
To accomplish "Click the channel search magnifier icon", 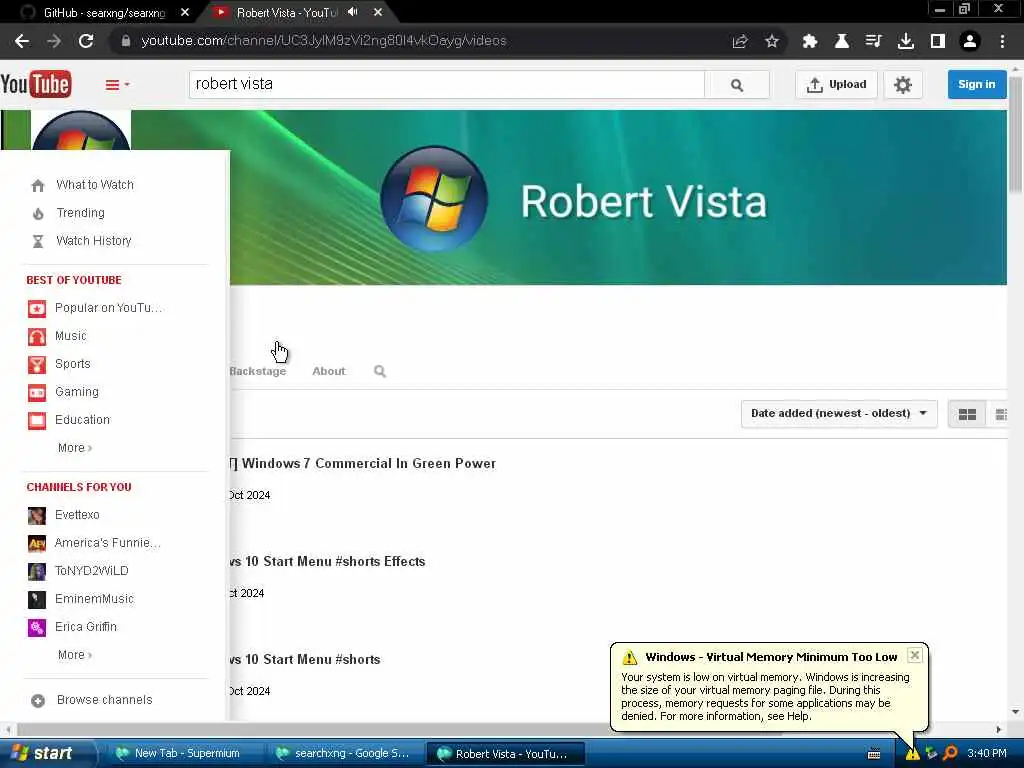I will coord(379,372).
